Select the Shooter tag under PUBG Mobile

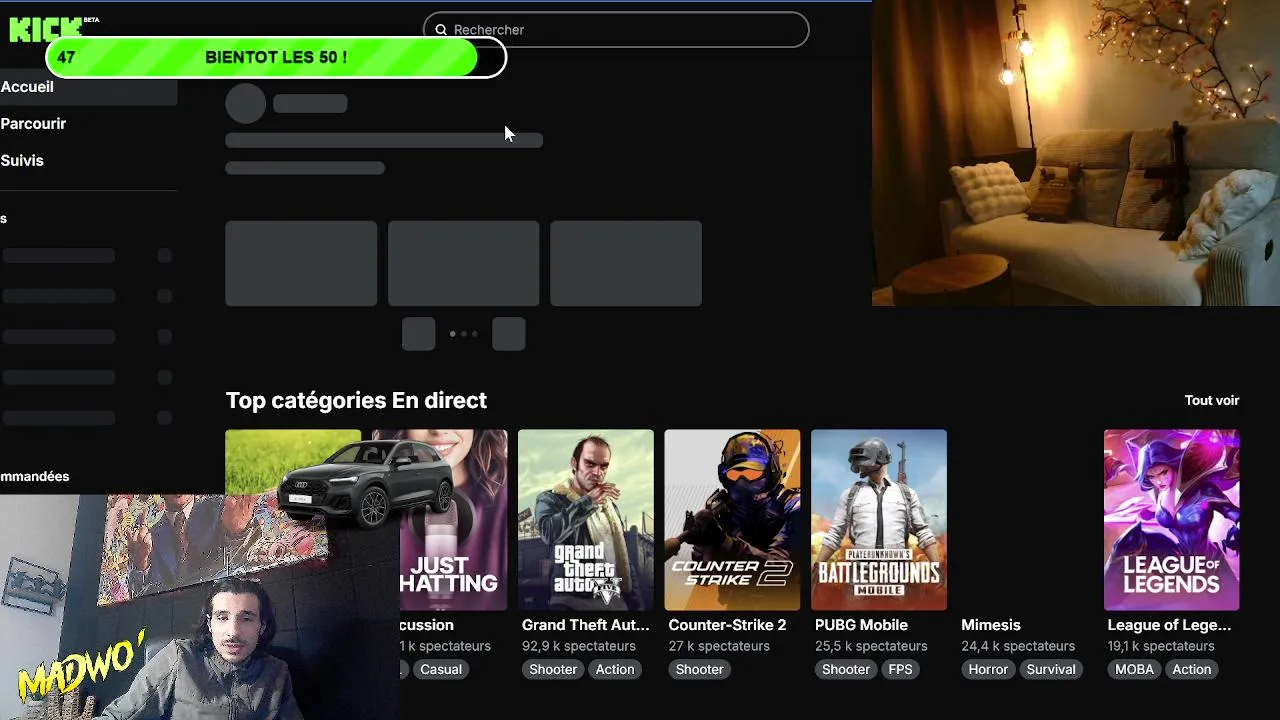[846, 669]
